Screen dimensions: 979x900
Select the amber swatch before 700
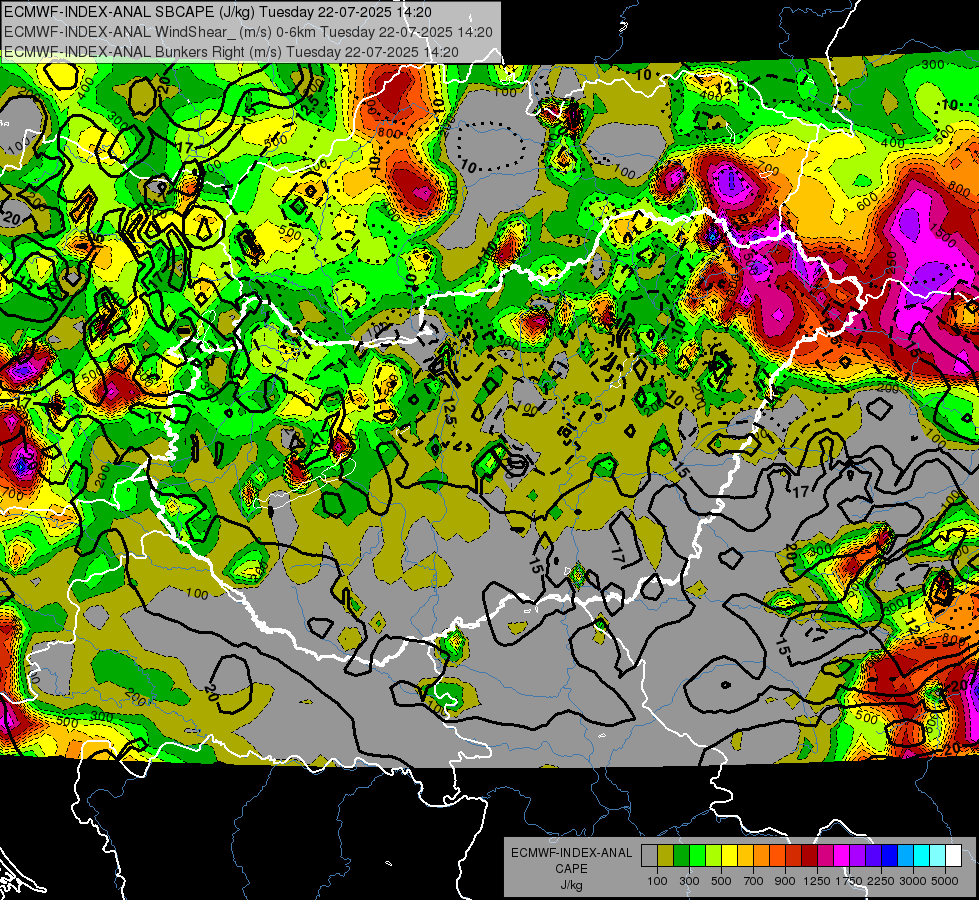coord(745,856)
